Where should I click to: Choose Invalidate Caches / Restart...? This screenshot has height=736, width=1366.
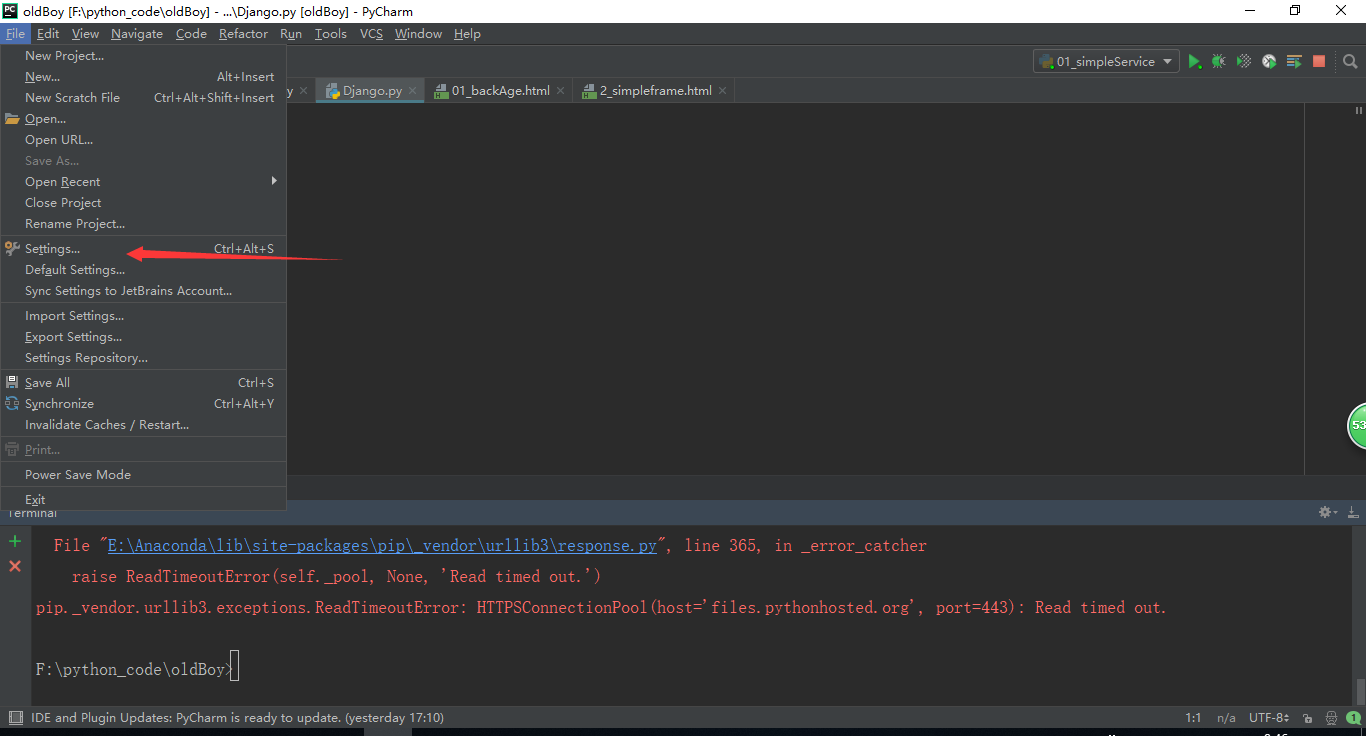coord(143,425)
